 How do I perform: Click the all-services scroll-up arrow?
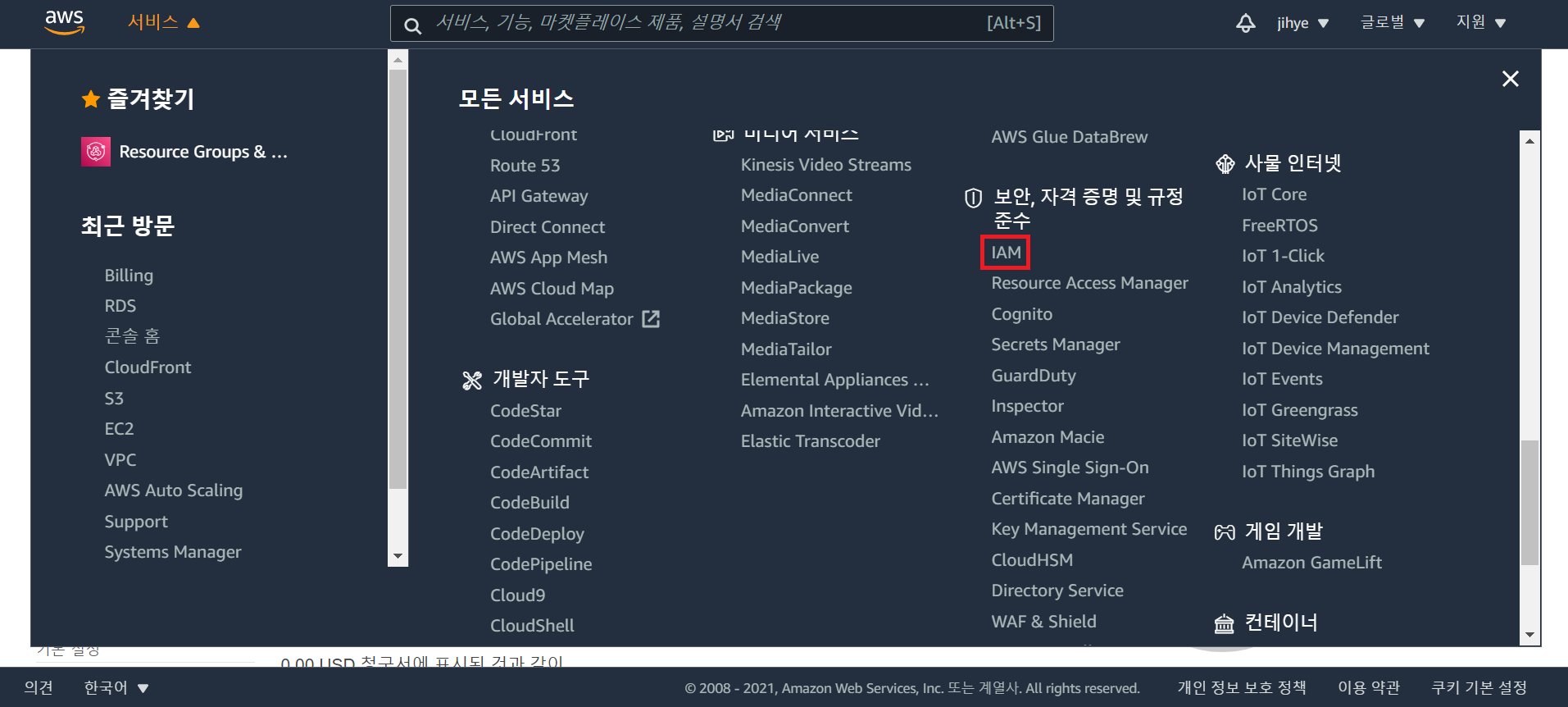click(1529, 141)
